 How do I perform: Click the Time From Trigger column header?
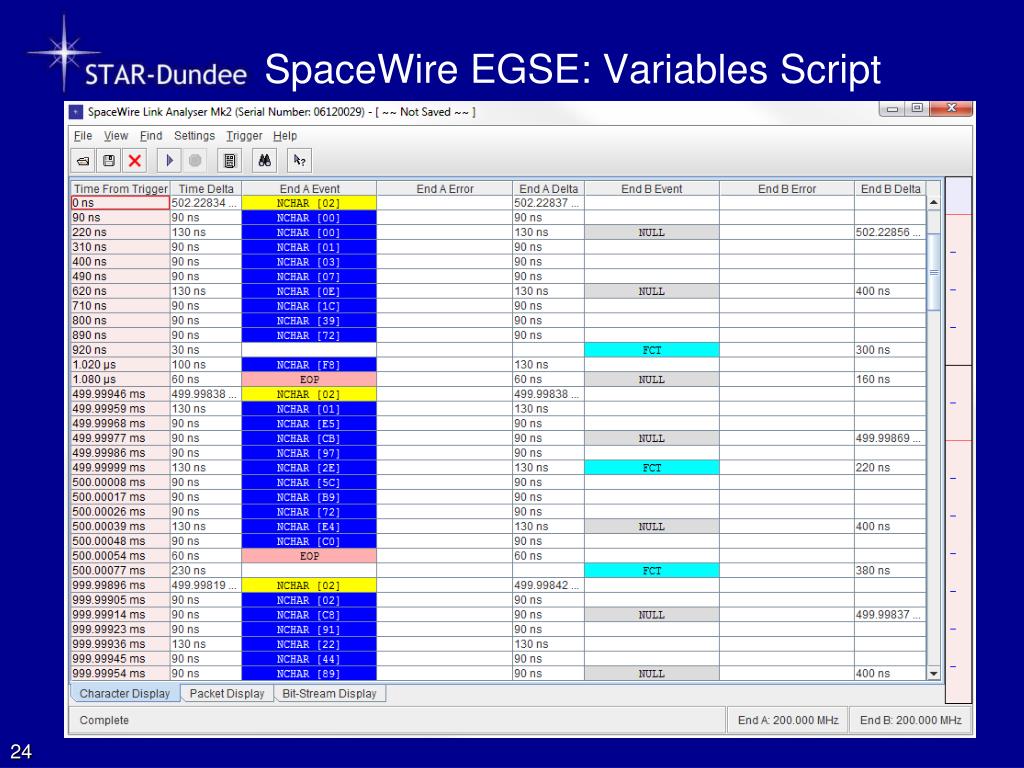click(x=120, y=189)
